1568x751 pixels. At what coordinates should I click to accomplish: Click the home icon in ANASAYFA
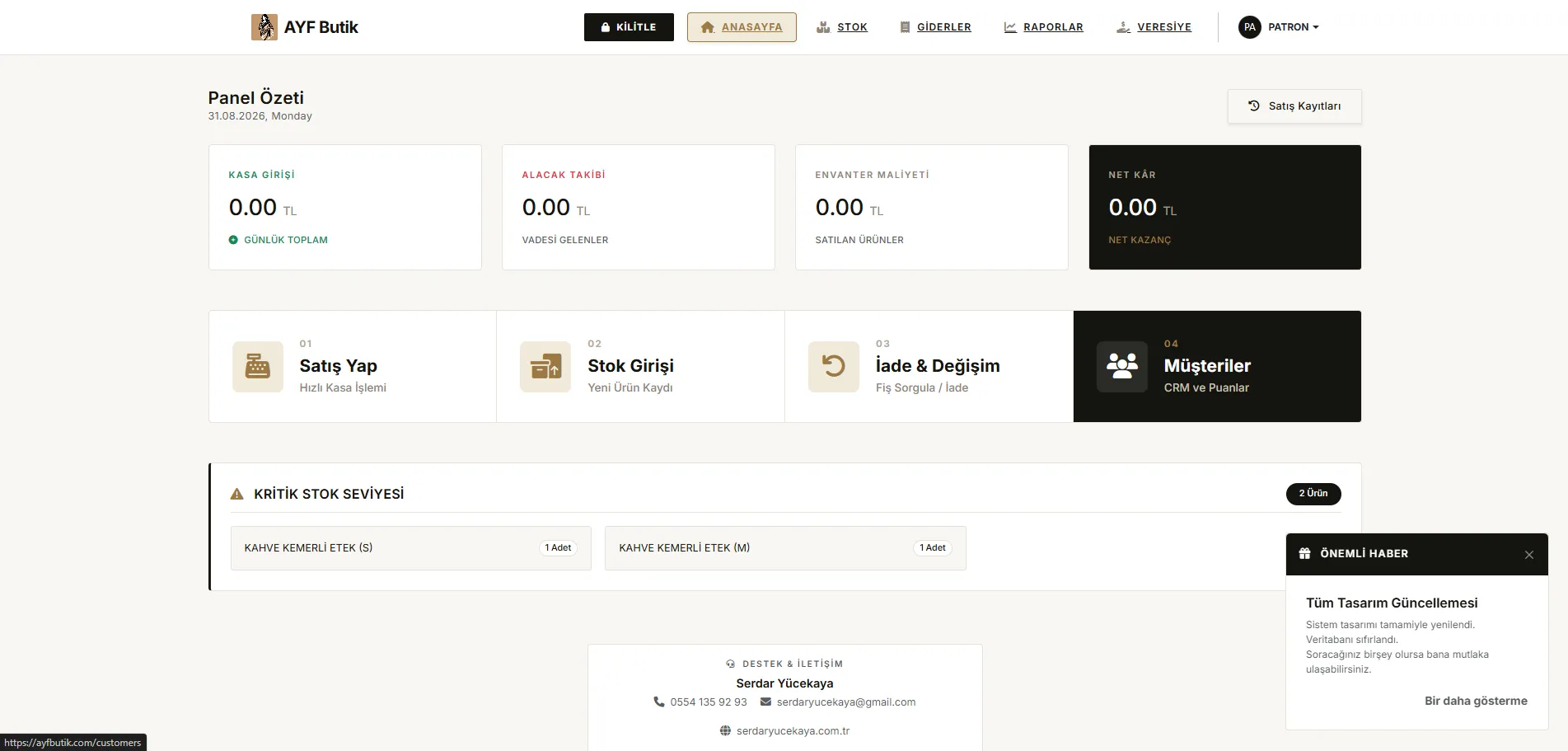[x=707, y=27]
